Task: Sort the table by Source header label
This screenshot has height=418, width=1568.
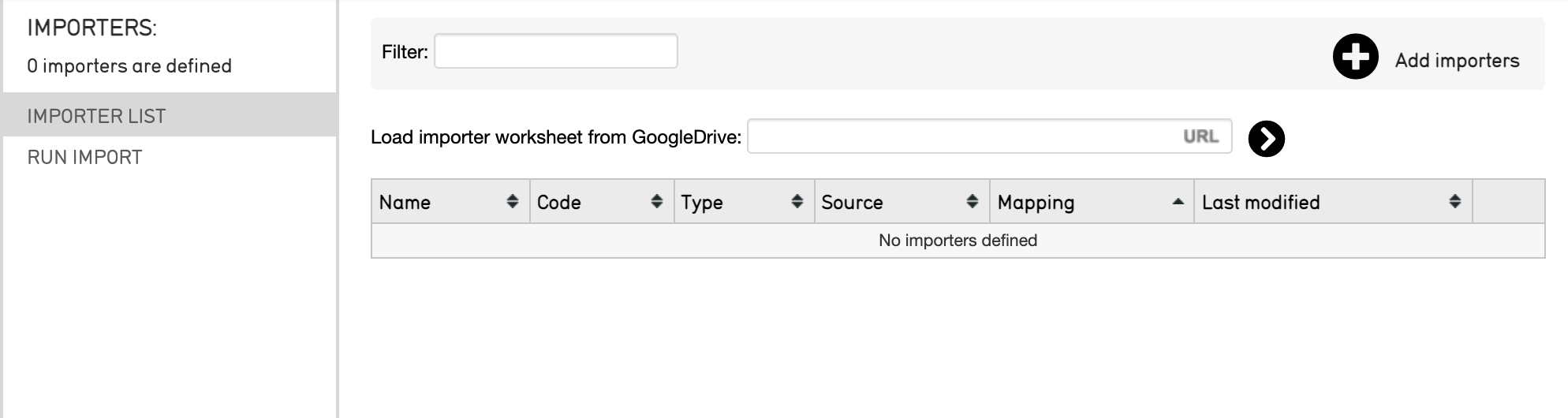Action: point(852,203)
